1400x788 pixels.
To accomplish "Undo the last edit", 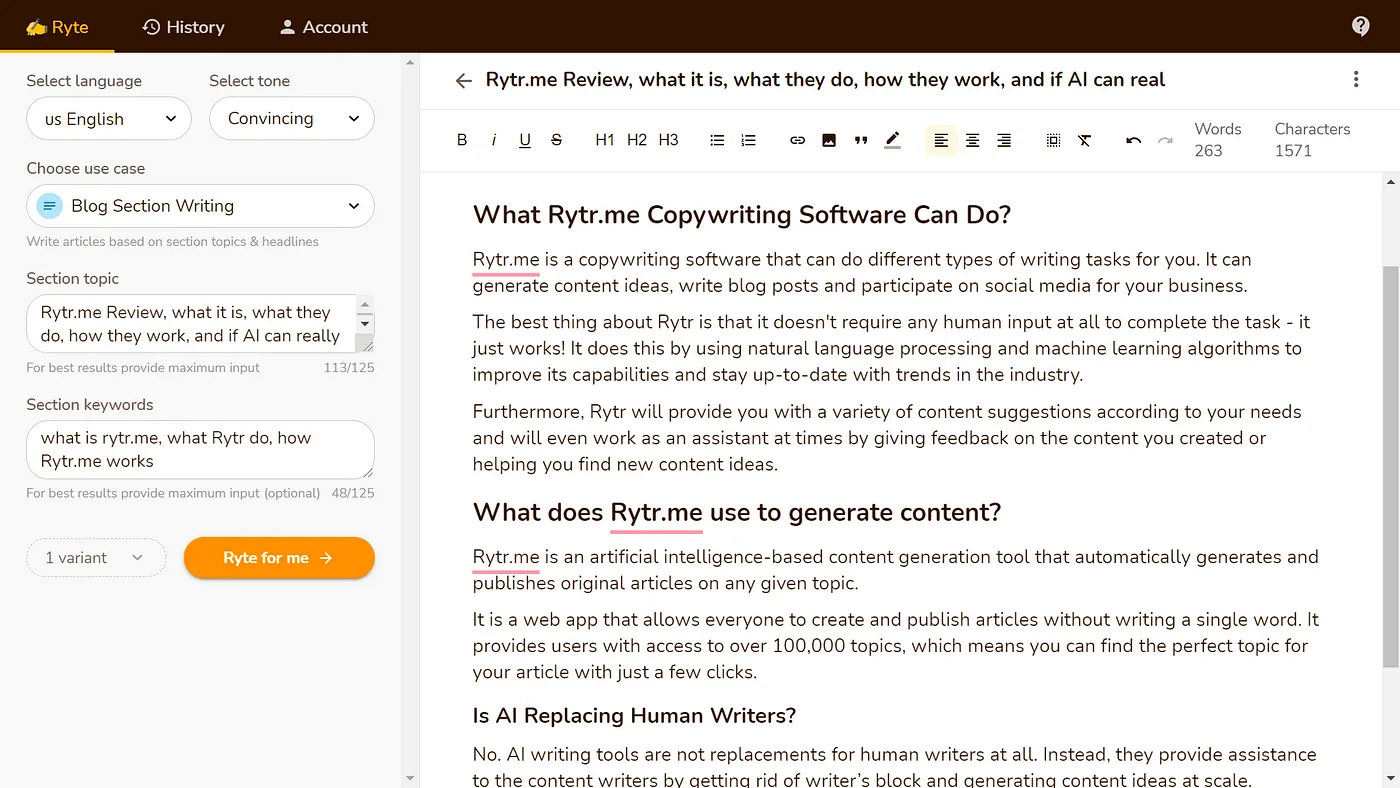I will [x=1133, y=141].
